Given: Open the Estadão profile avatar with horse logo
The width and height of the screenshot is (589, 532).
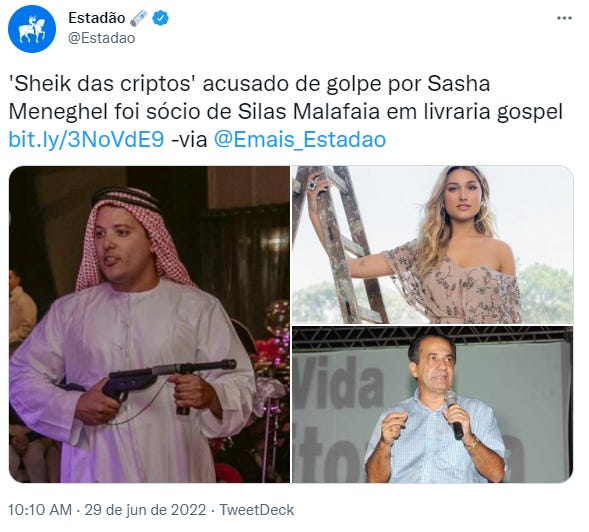Looking at the screenshot, I should click(32, 29).
